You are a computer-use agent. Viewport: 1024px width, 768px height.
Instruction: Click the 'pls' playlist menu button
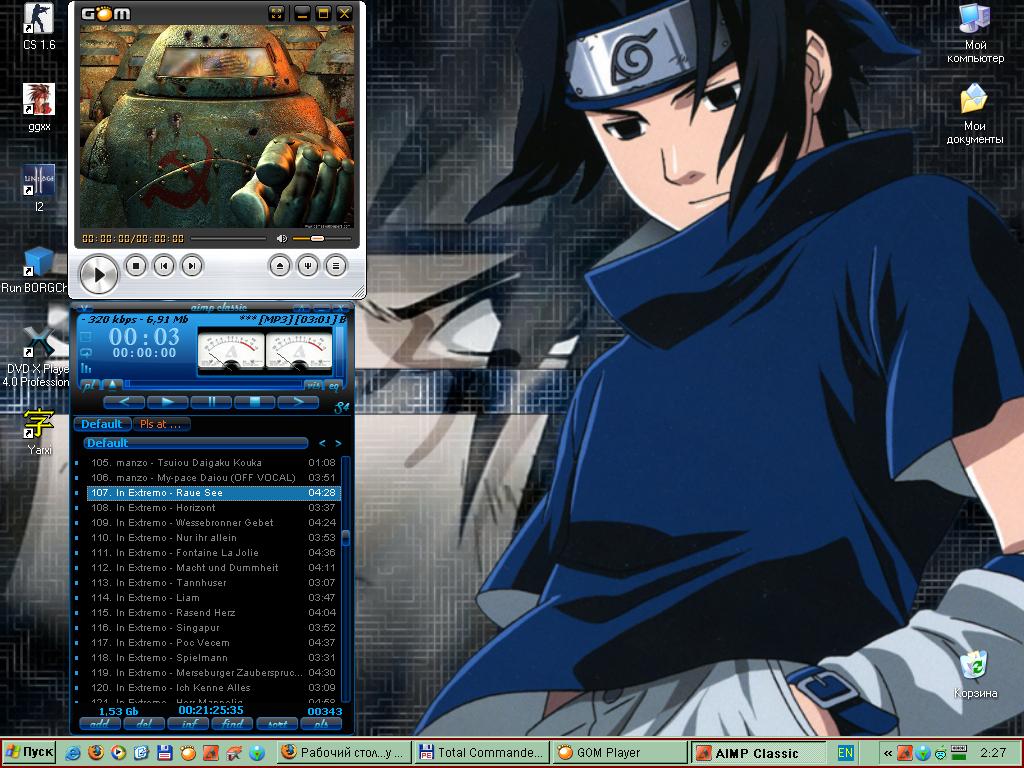321,724
